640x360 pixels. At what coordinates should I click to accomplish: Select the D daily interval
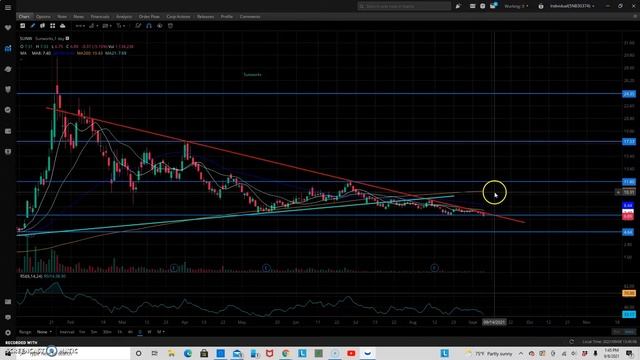pyautogui.click(x=140, y=332)
